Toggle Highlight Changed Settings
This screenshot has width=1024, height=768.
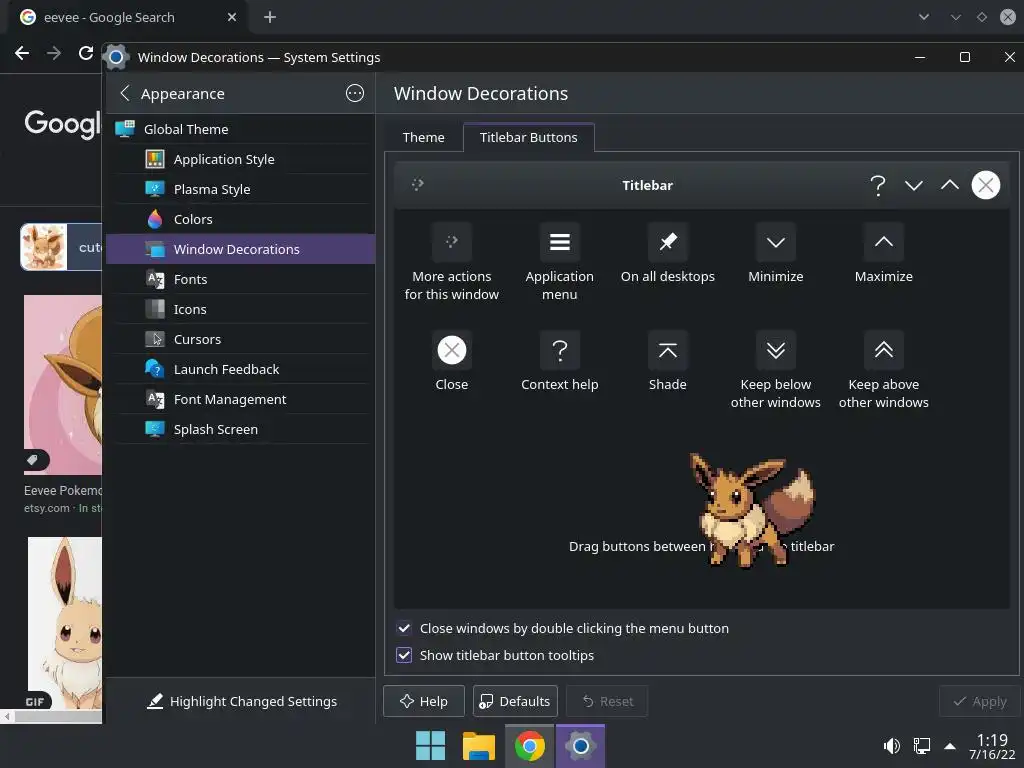(x=242, y=701)
